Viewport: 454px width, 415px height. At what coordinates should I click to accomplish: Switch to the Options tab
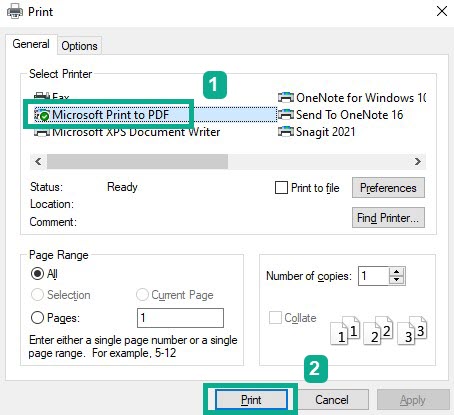(79, 46)
